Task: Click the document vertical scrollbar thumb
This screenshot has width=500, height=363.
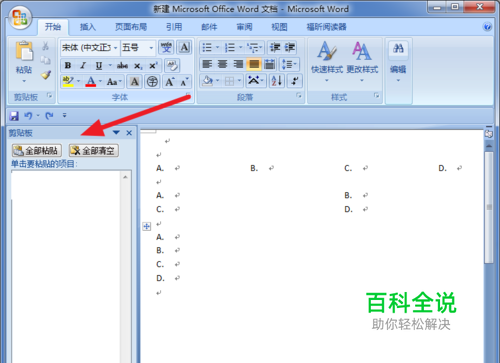Action: pos(489,207)
